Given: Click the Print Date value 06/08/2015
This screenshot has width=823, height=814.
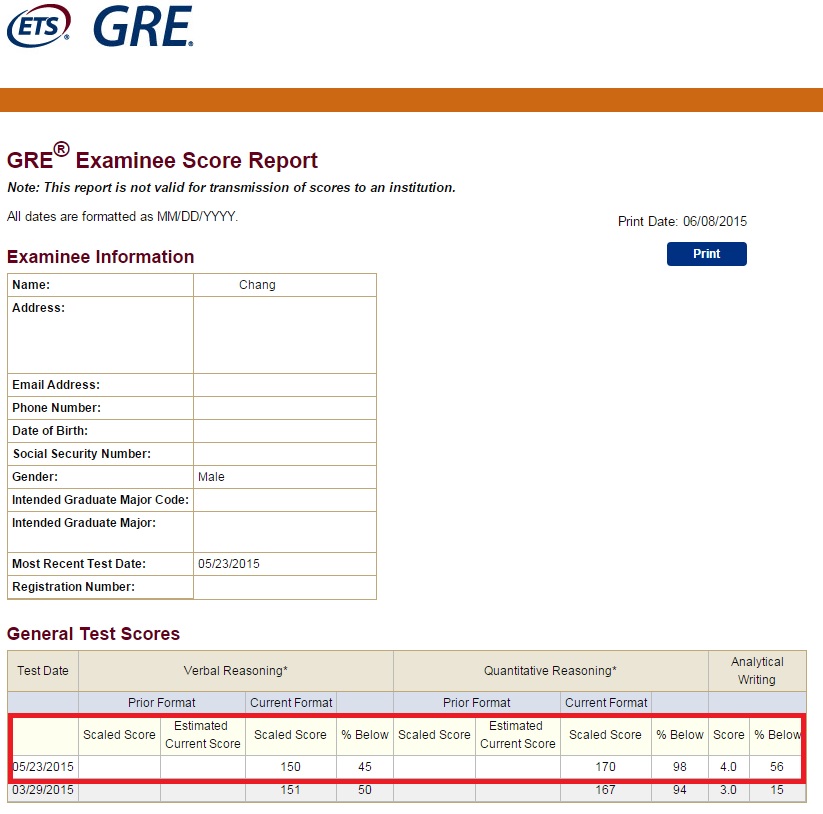Looking at the screenshot, I should (x=715, y=221).
